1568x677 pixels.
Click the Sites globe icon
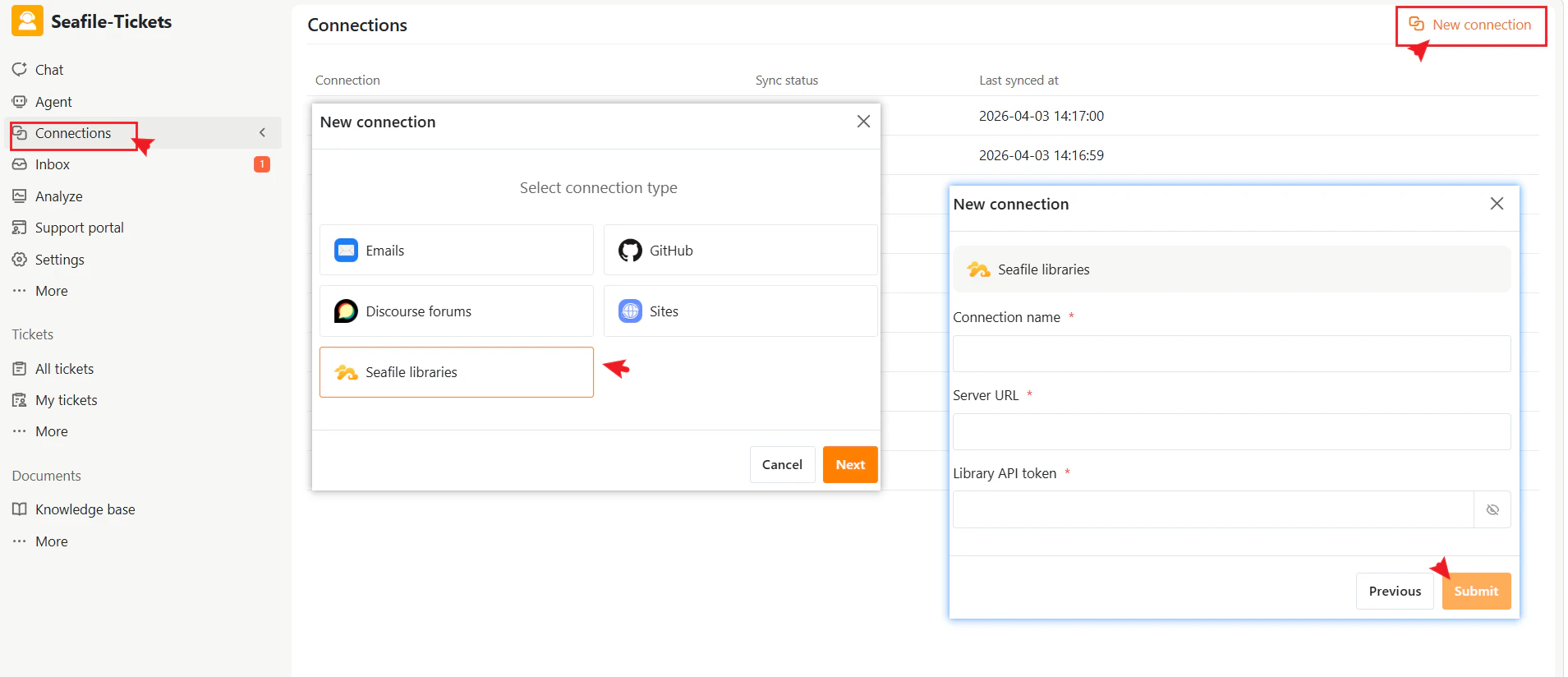pos(630,311)
